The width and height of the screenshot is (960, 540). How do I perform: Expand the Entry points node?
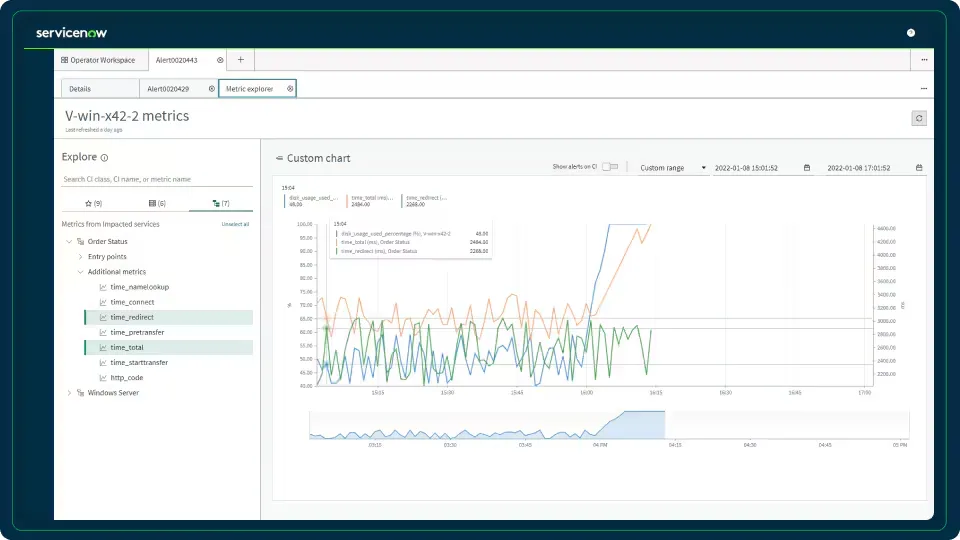pos(80,257)
